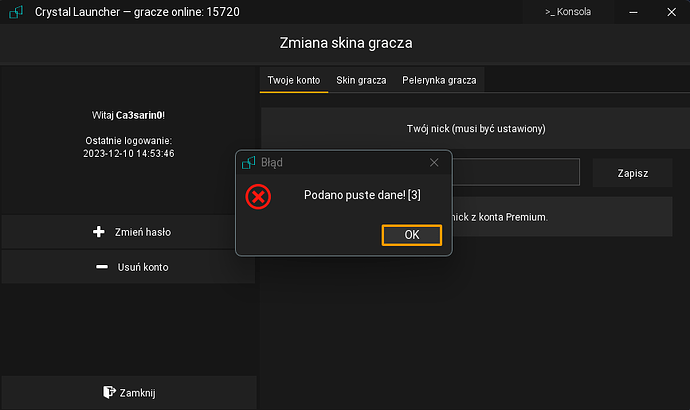Dismiss the Błąd dialog with its X
Screen dimensions: 690x410
(x=434, y=162)
